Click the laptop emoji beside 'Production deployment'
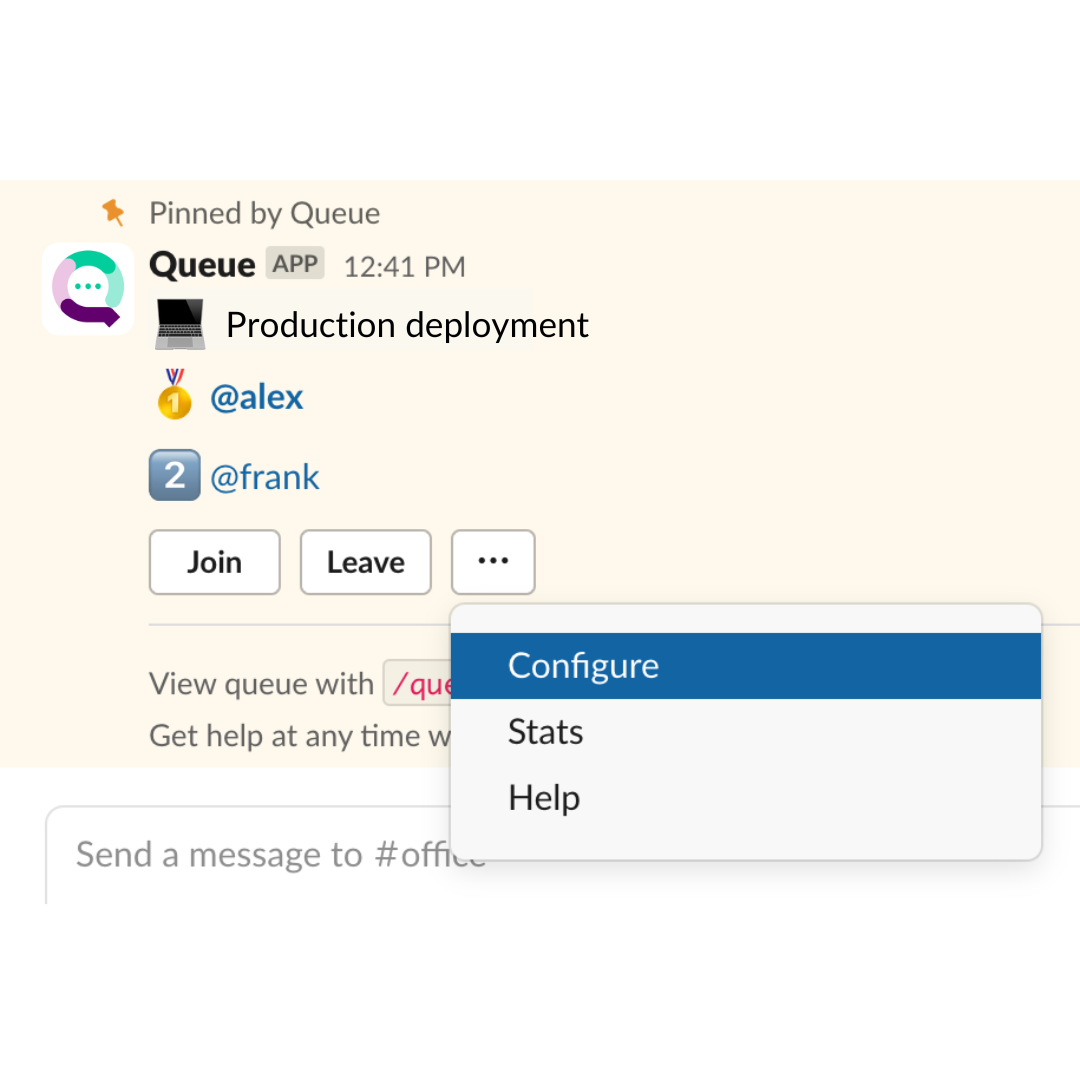The height and width of the screenshot is (1080, 1080). [180, 324]
